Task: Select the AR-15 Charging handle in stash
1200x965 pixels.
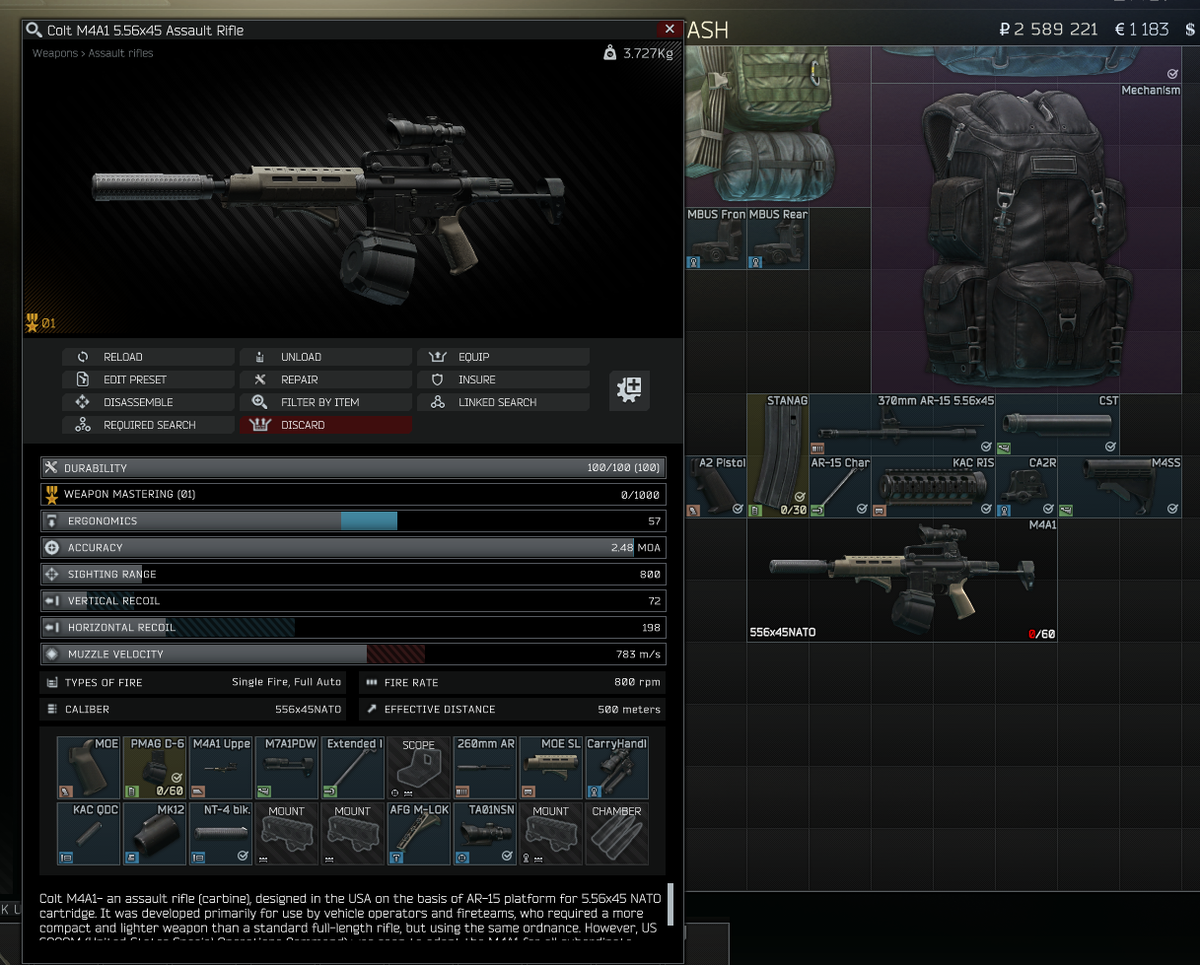Action: coord(840,486)
